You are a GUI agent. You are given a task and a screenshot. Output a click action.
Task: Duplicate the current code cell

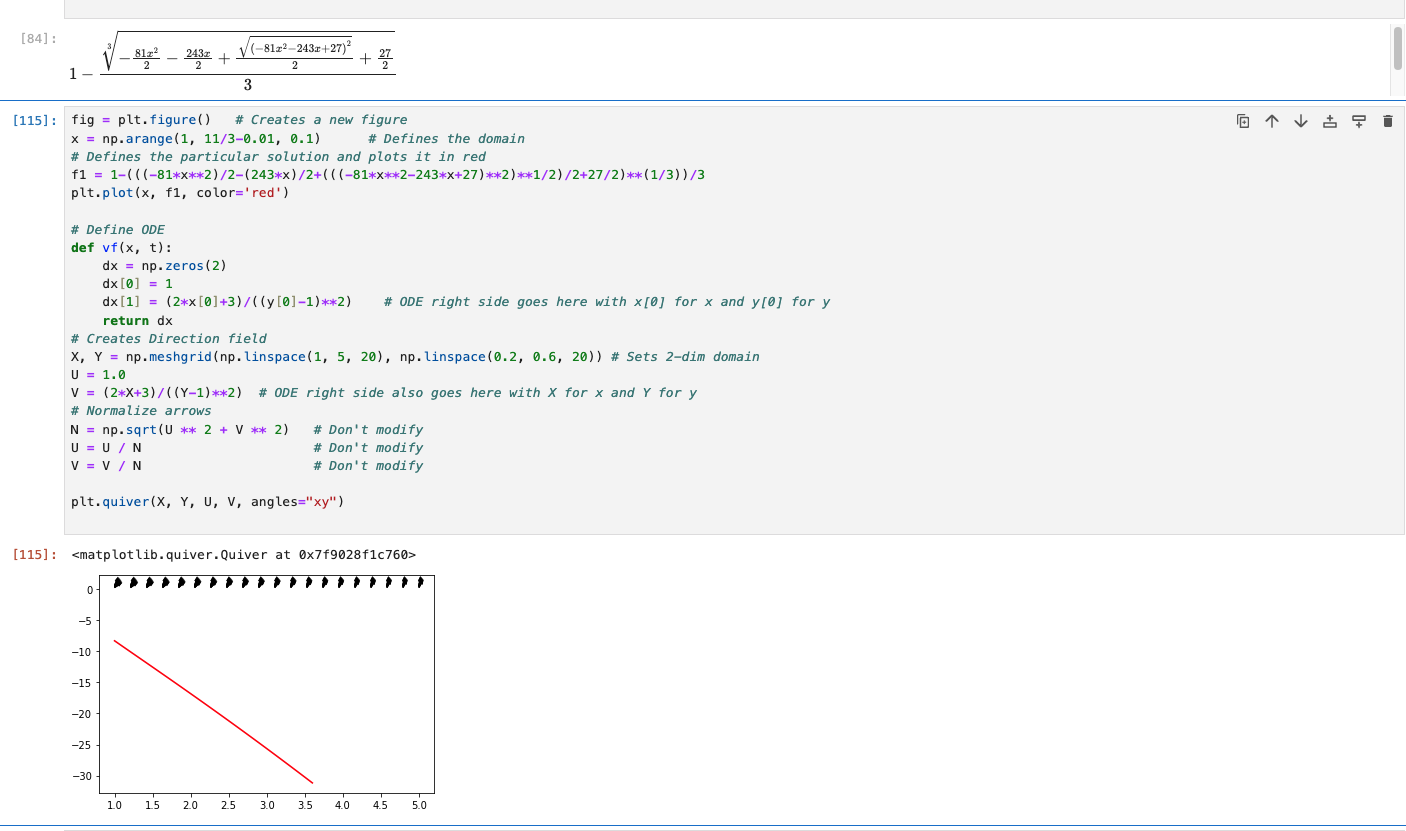click(x=1241, y=120)
